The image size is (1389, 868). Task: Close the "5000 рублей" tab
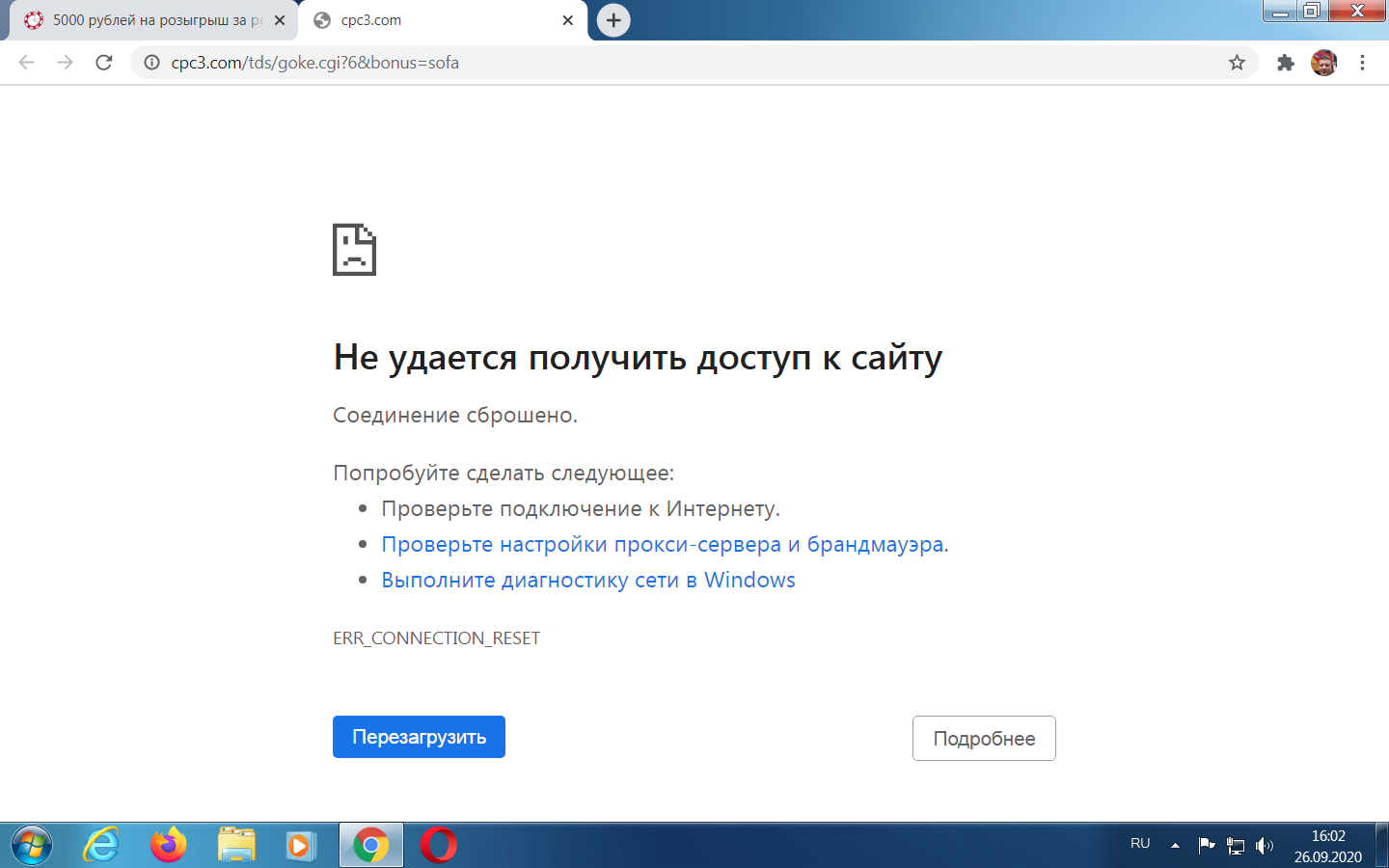click(280, 20)
